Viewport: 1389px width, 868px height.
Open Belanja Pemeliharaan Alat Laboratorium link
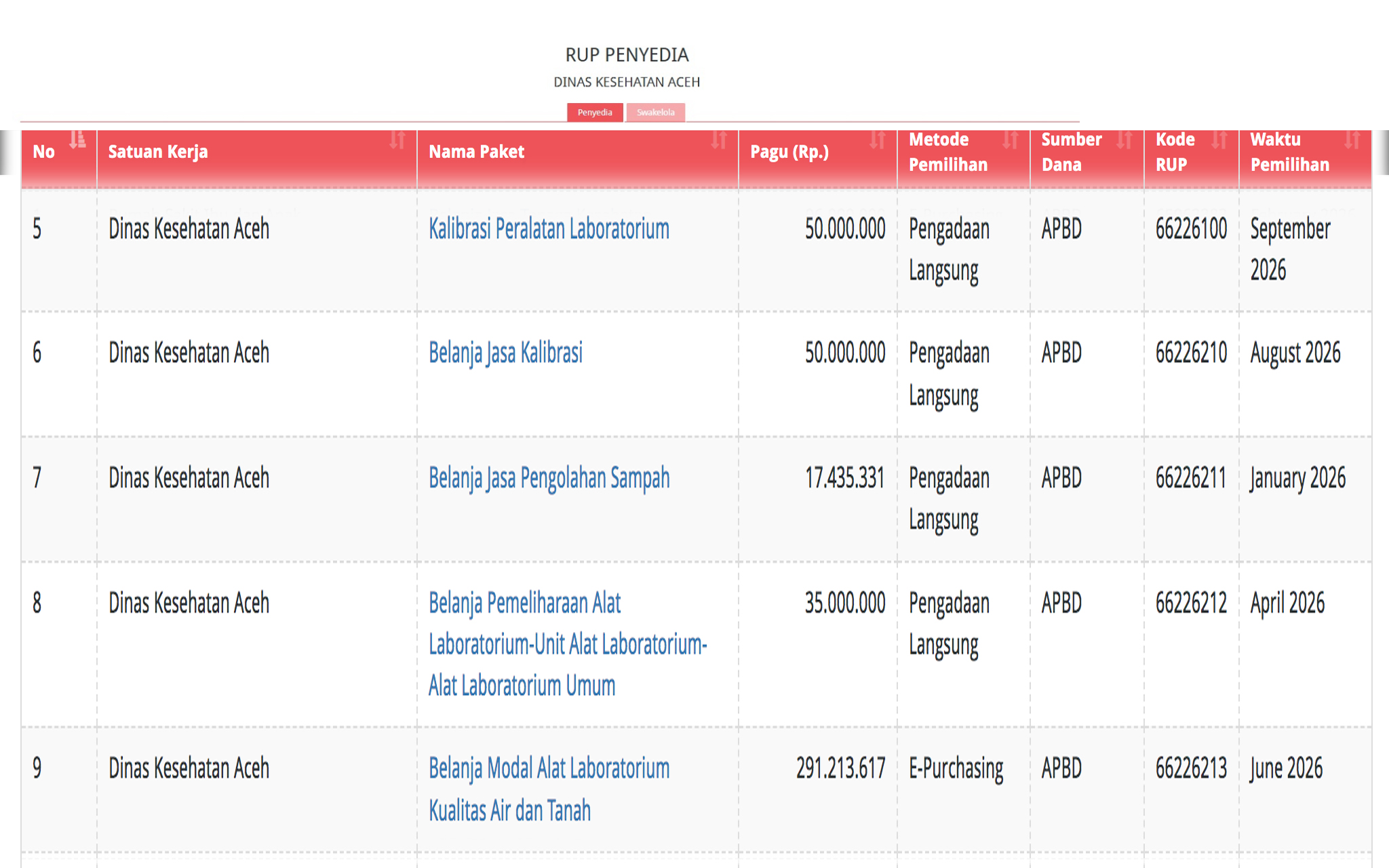click(568, 644)
